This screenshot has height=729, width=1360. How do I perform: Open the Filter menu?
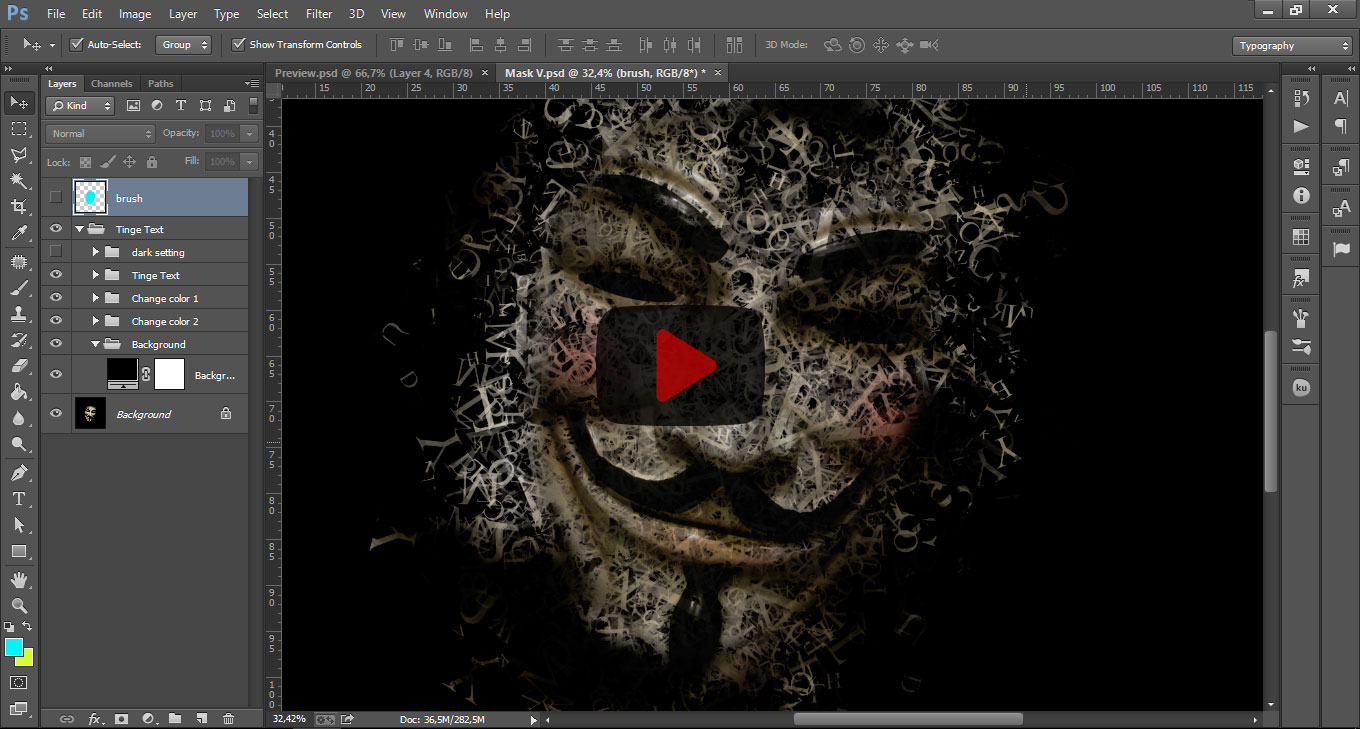[319, 14]
